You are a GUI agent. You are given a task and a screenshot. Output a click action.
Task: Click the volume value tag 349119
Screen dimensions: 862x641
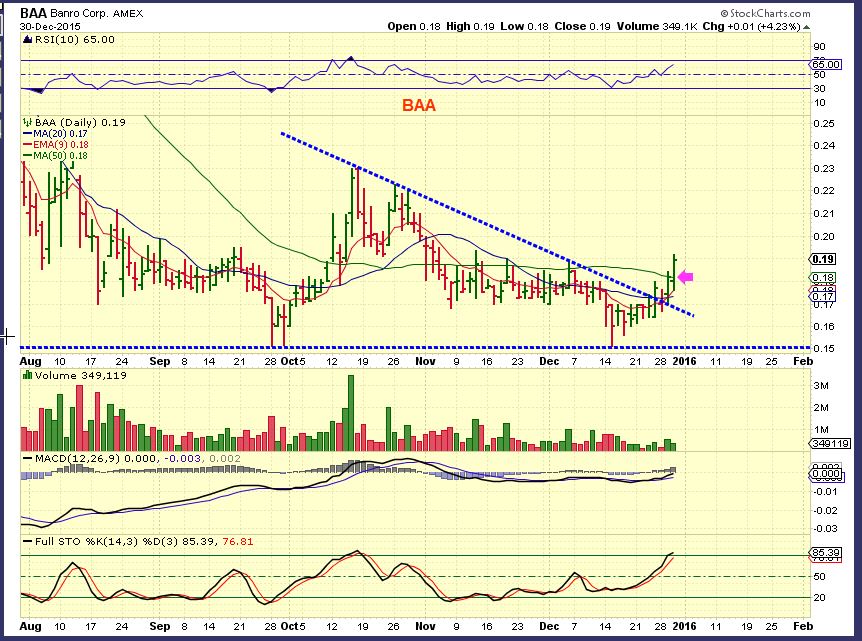[x=830, y=443]
